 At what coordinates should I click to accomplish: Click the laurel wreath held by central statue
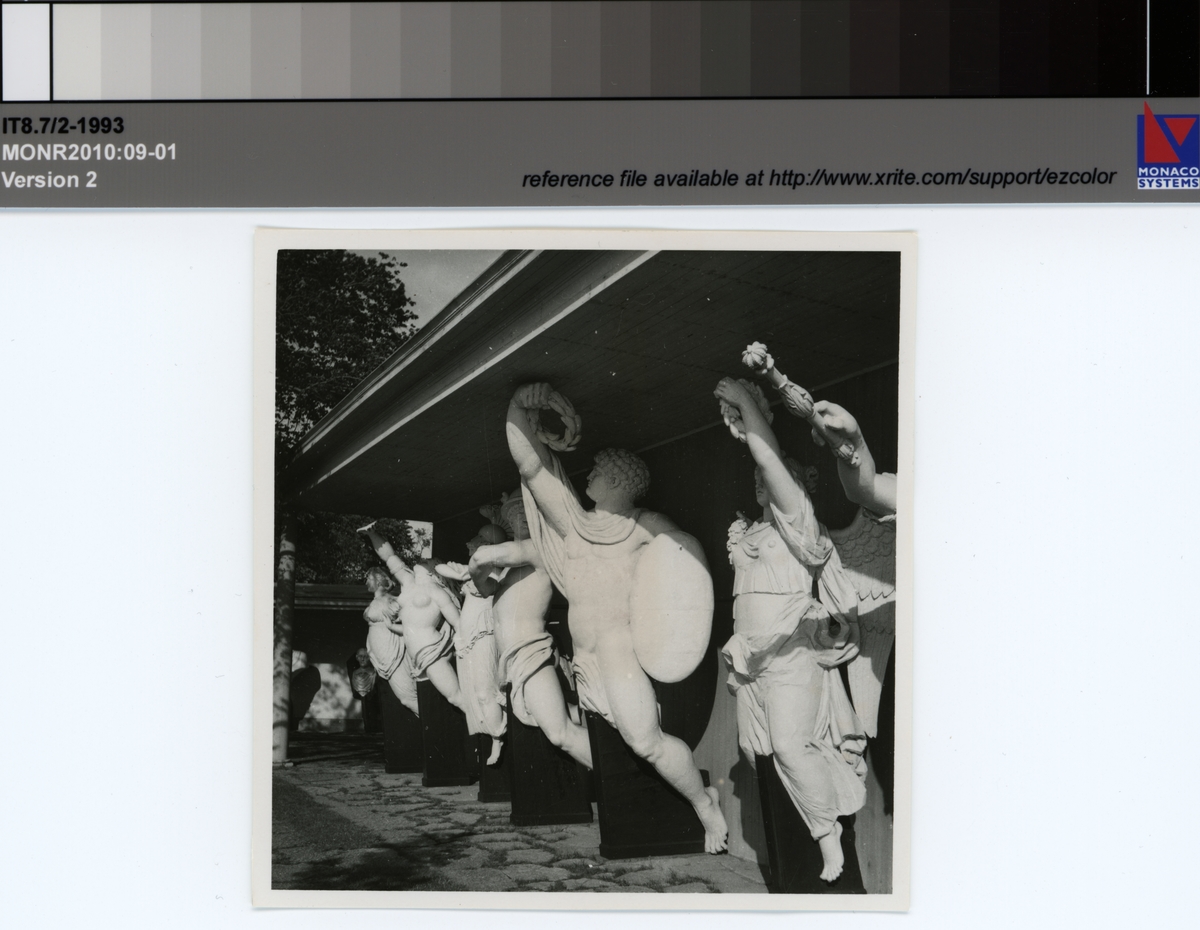point(548,413)
